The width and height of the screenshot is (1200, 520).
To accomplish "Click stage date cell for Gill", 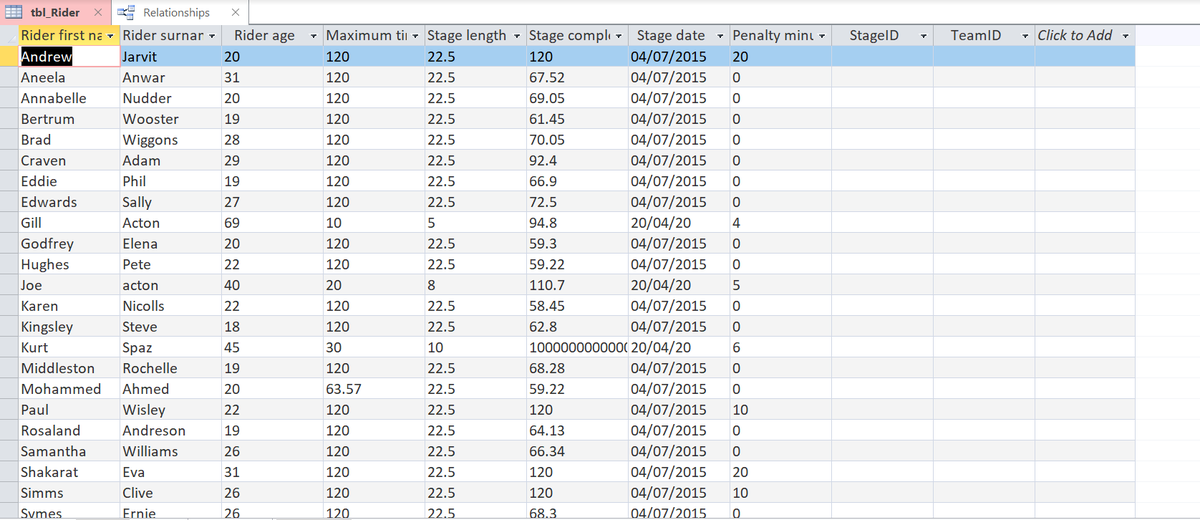I will pos(679,223).
